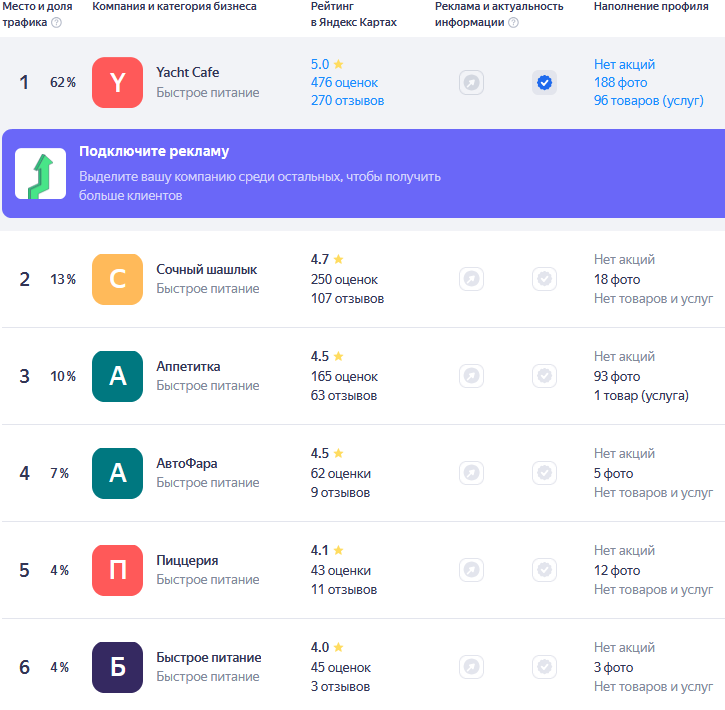Click the '62 %' traffic share
725x710 pixels.
pyautogui.click(x=63, y=82)
